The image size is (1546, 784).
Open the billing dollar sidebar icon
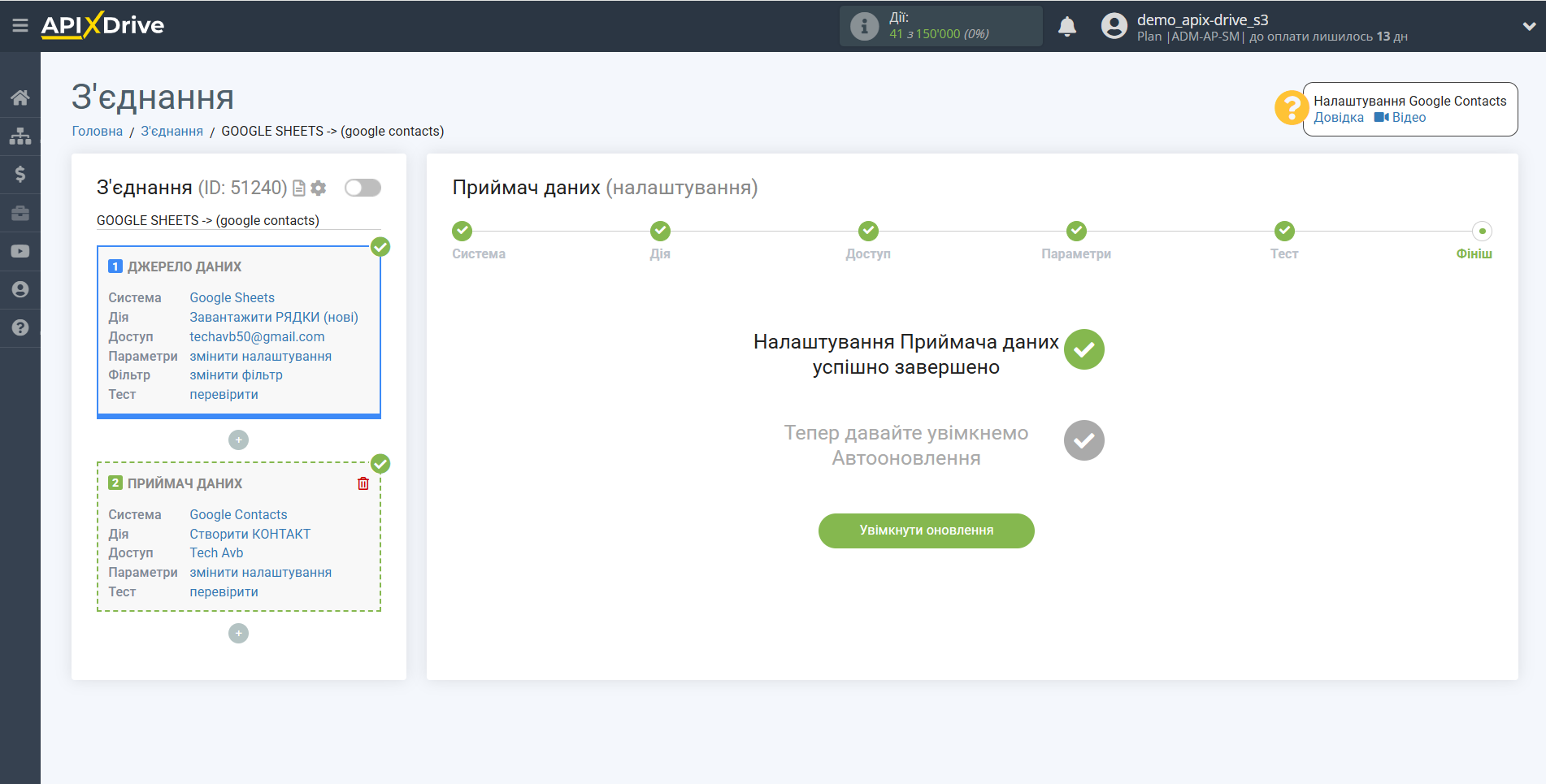click(20, 174)
